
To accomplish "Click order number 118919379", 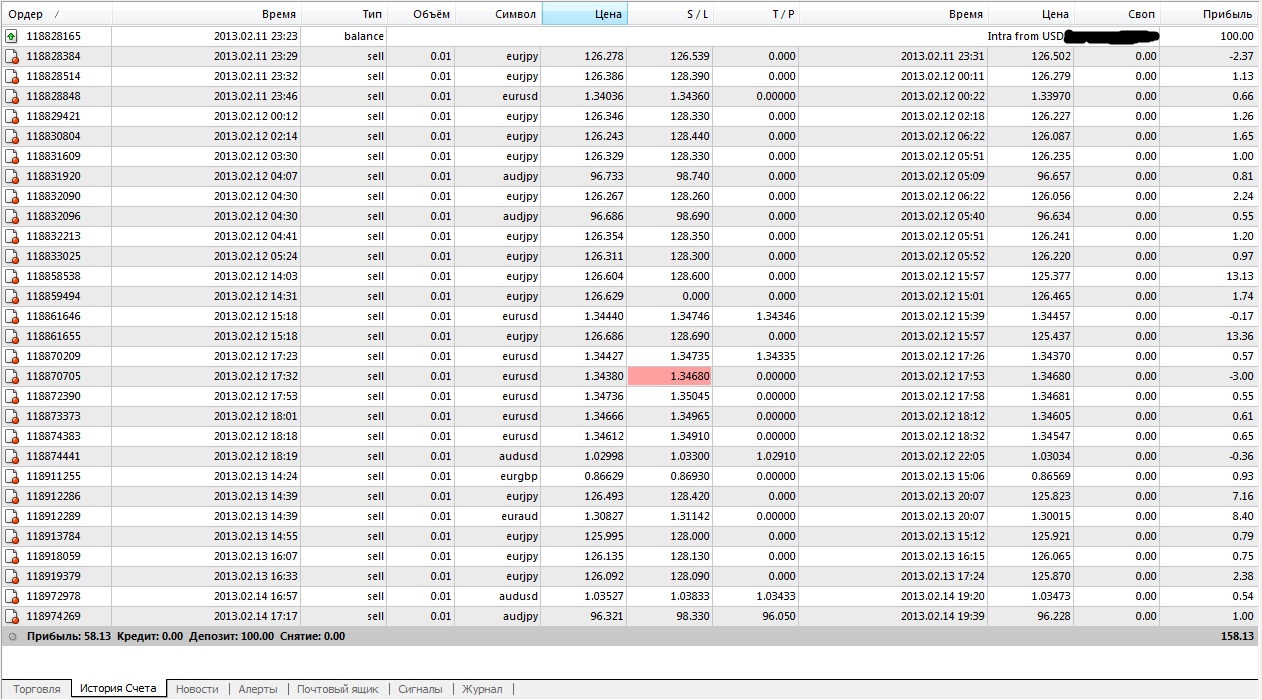I will (x=53, y=576).
